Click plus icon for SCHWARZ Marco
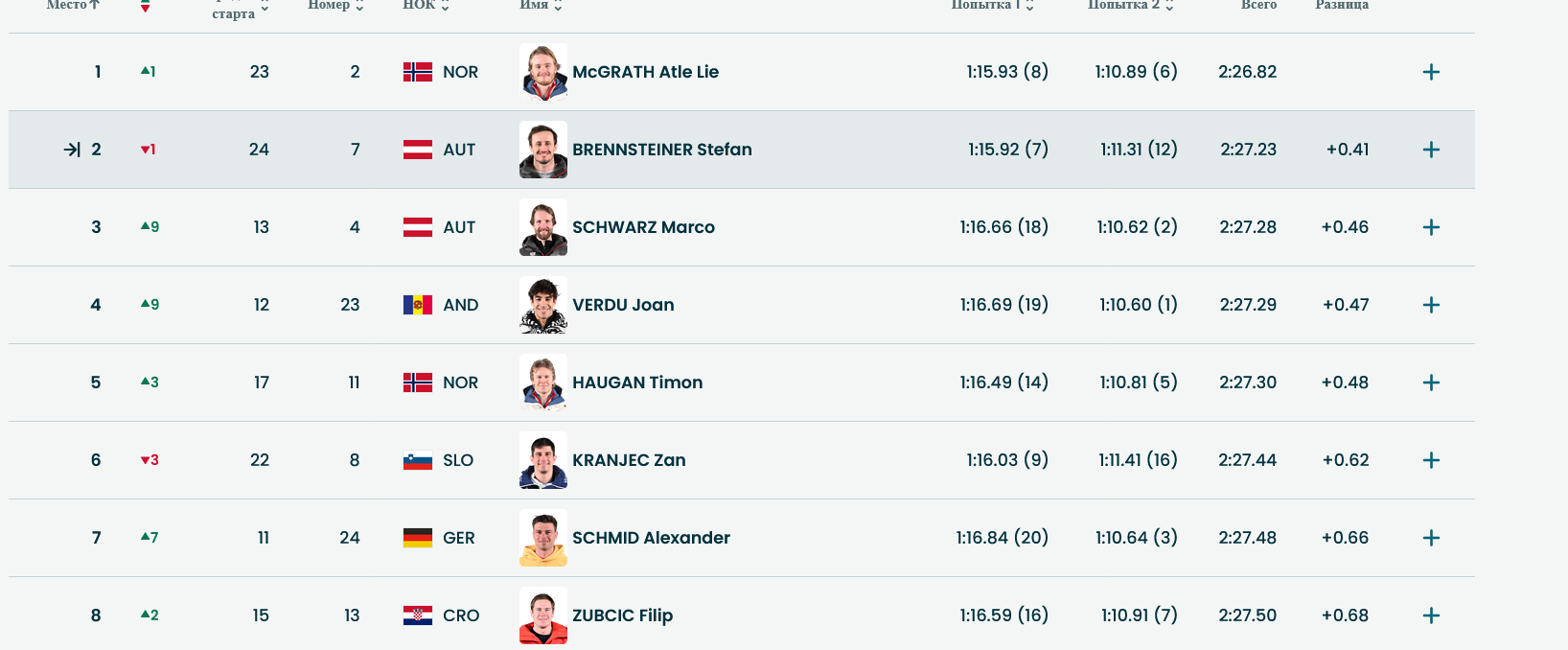The height and width of the screenshot is (650, 1568). pos(1431,227)
